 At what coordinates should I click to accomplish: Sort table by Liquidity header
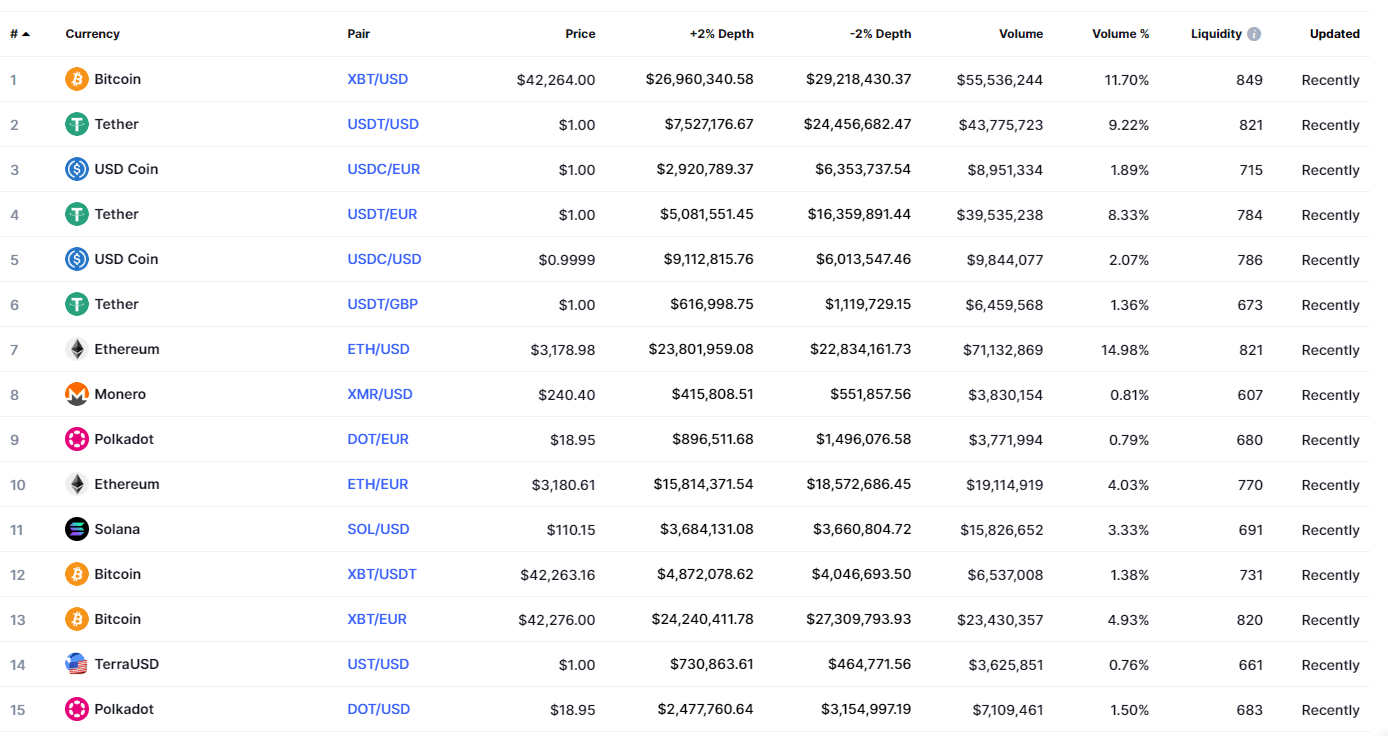1216,34
